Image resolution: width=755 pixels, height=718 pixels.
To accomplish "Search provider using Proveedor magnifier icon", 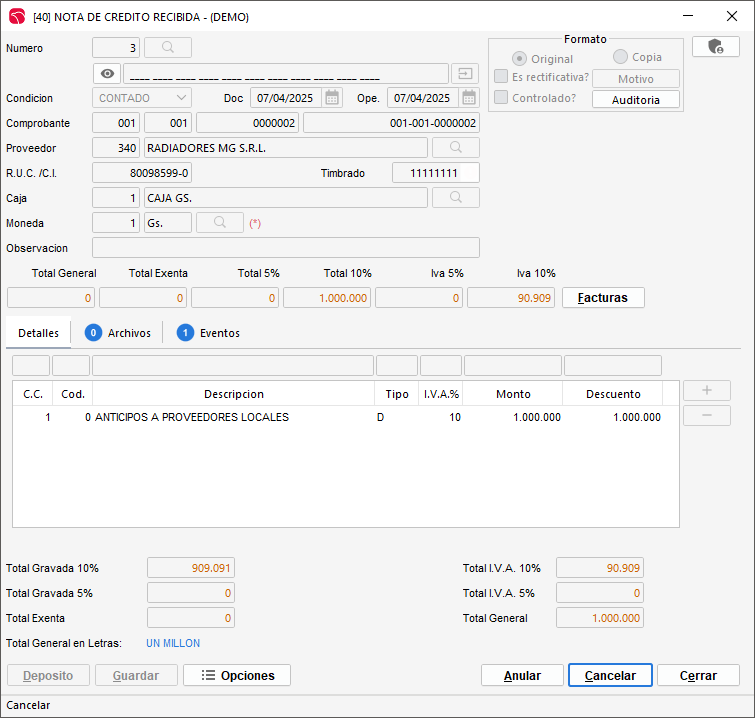I will [455, 148].
